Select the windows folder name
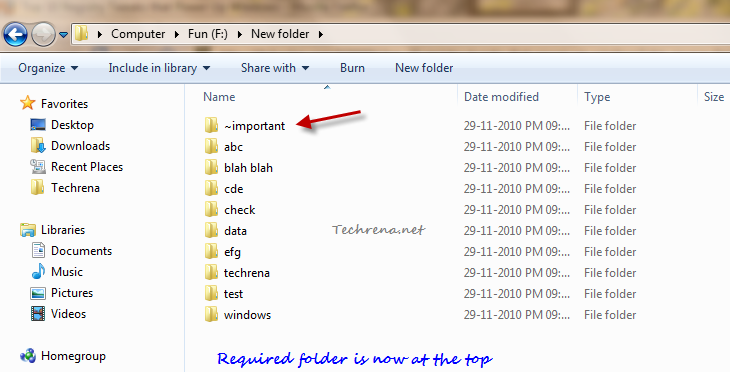 [x=247, y=315]
